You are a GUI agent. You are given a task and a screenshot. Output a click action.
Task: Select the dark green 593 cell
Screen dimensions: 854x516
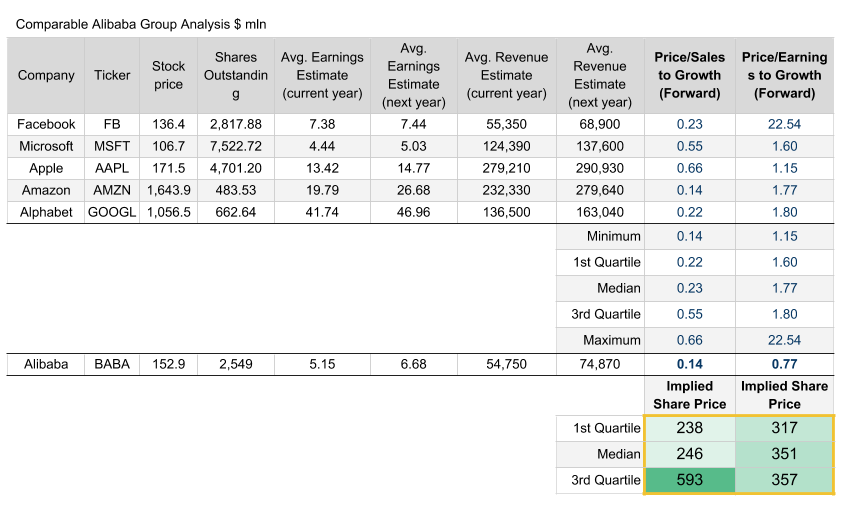[689, 480]
